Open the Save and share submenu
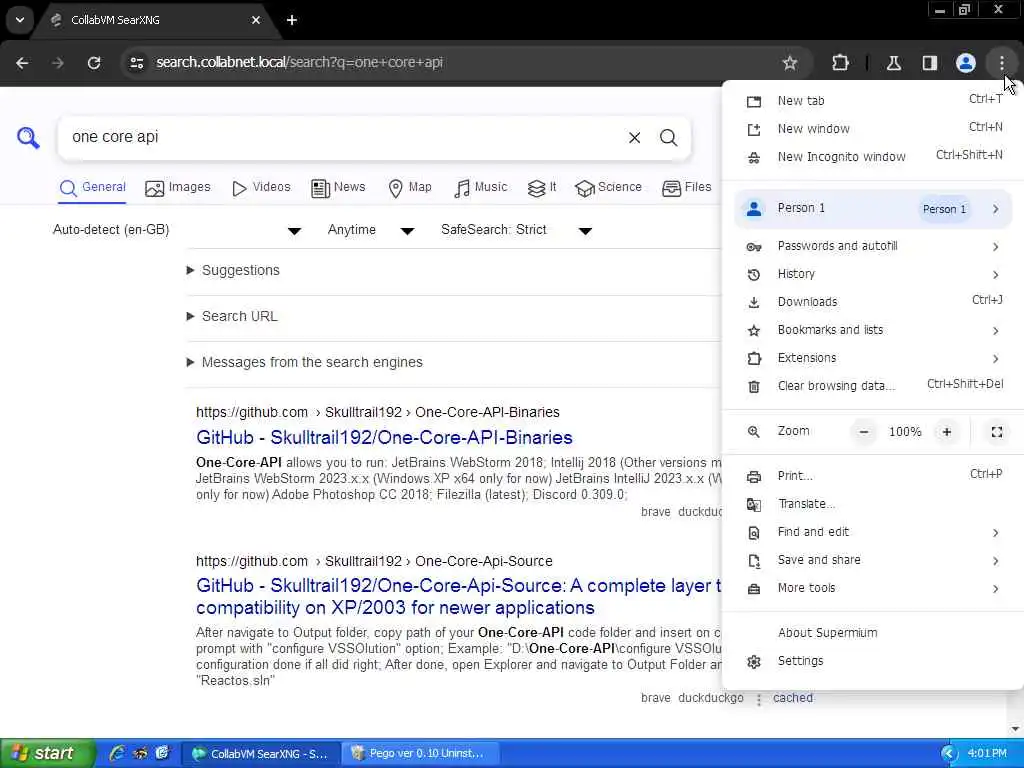Image resolution: width=1024 pixels, height=768 pixels. coord(873,560)
